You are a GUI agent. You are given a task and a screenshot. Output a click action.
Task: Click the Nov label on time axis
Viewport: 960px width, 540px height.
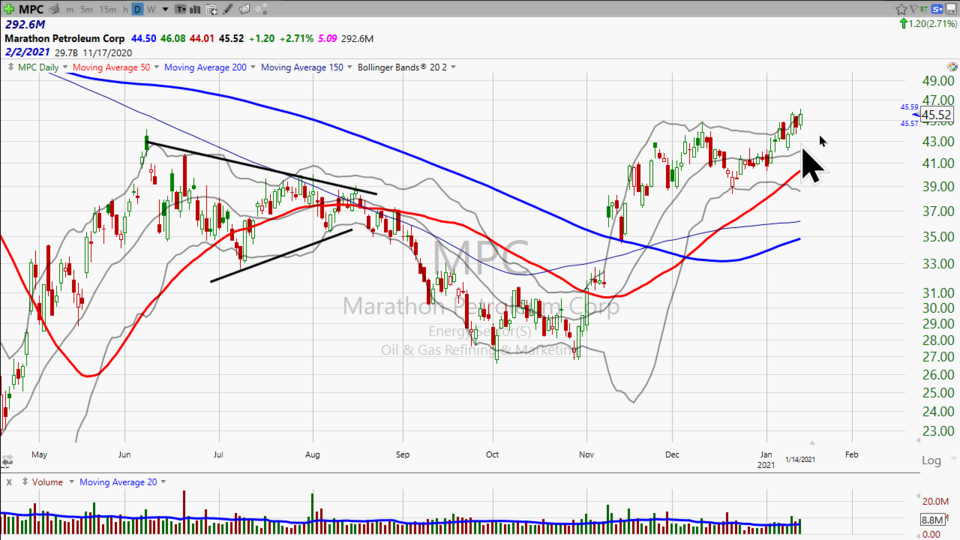pos(587,455)
